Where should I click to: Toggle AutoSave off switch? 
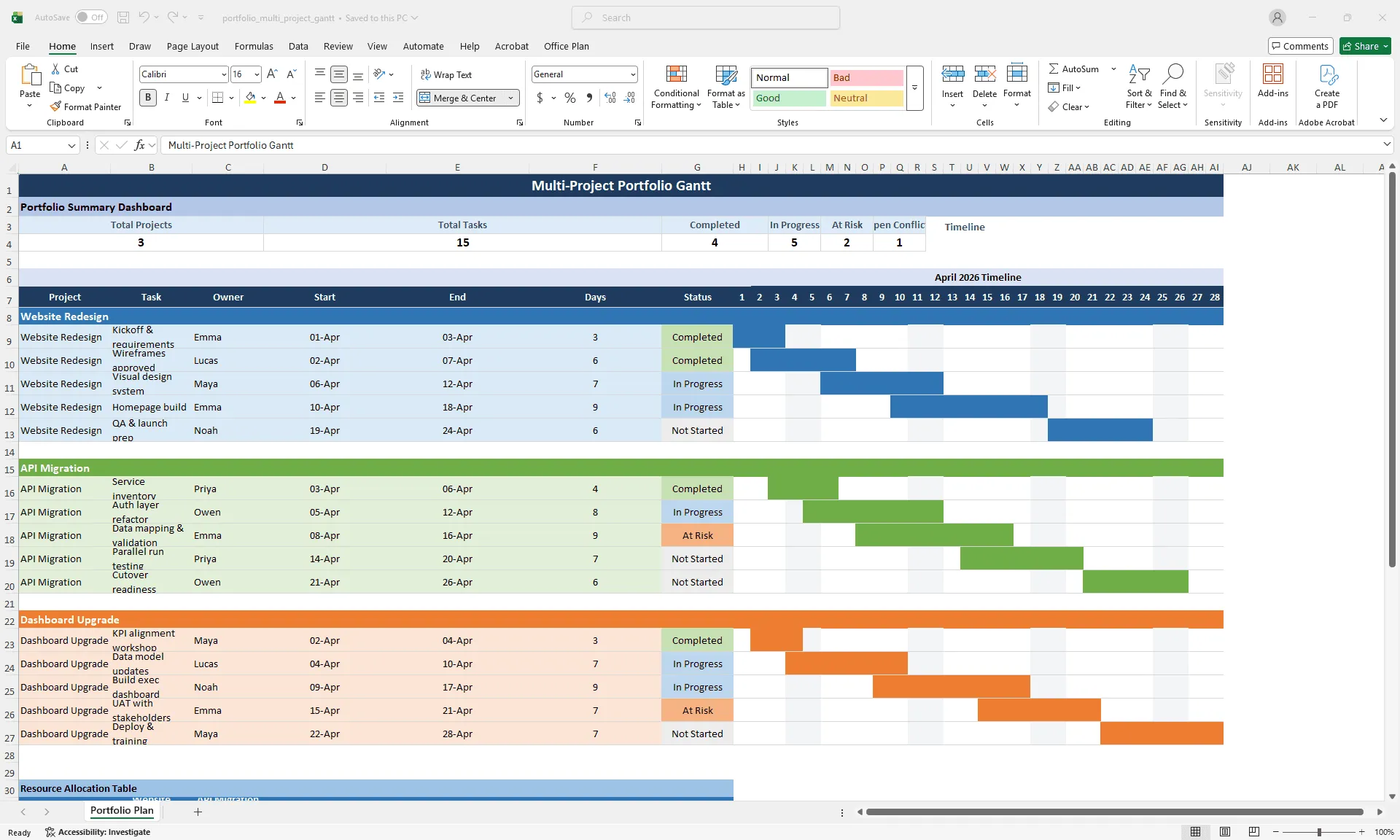click(x=91, y=17)
